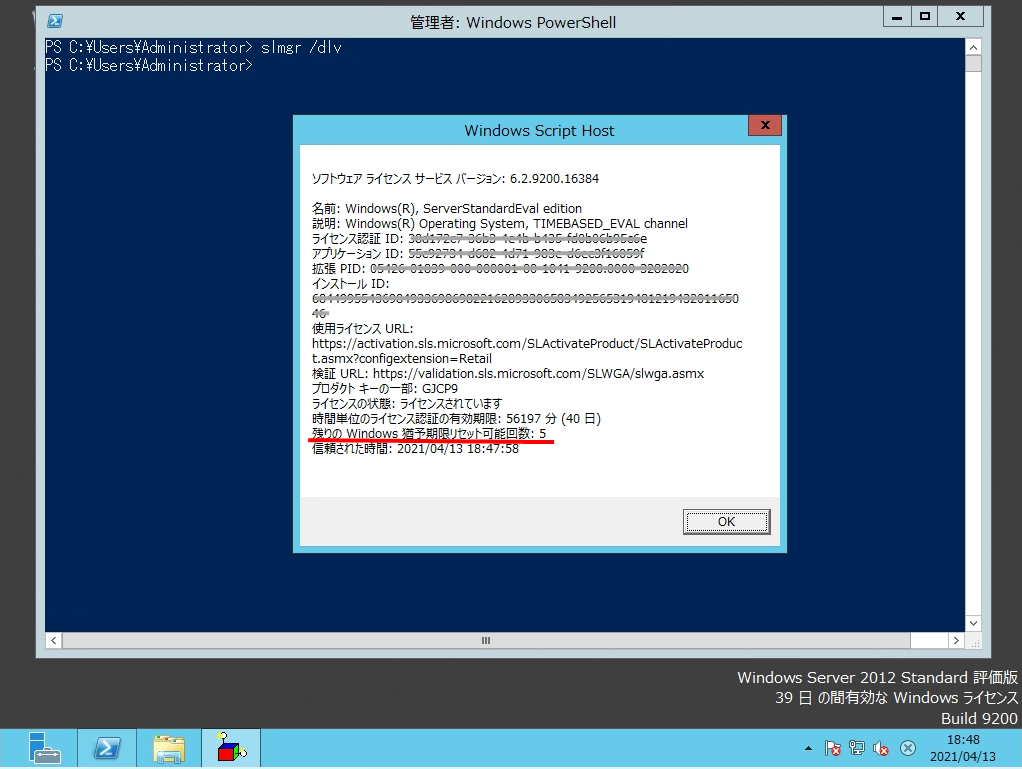Click the ServerStandardEval edition name line
1022x769 pixels.
pyautogui.click(x=446, y=209)
